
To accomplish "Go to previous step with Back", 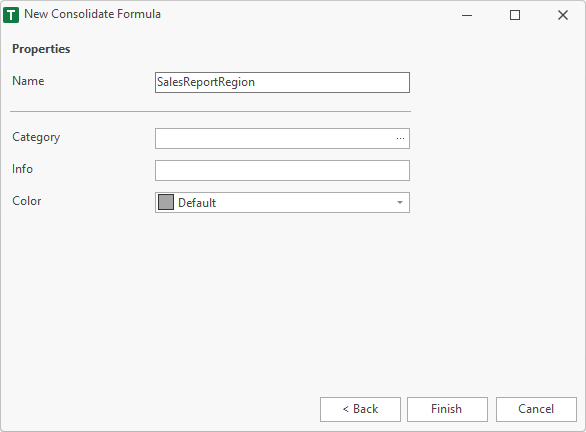I will [360, 409].
